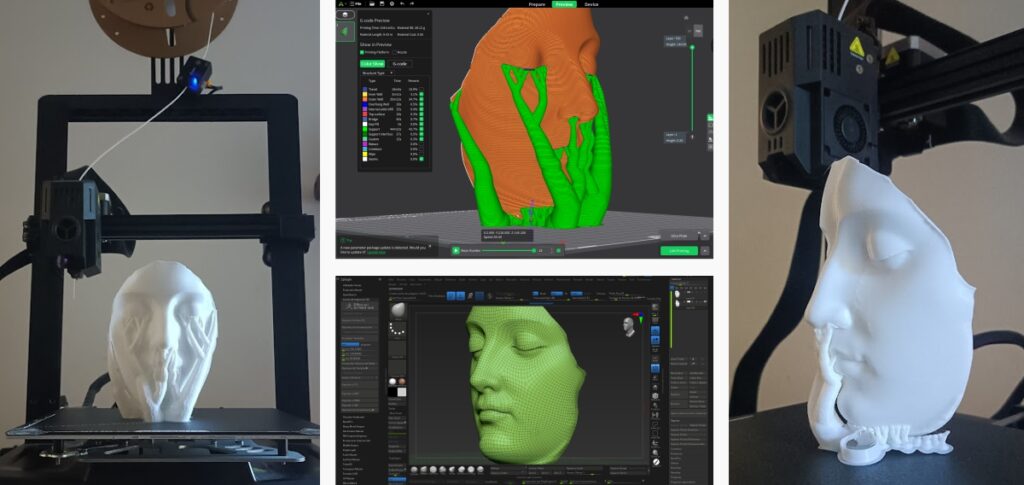Toggle Travel row visibility checkbox in legend
Image resolution: width=1024 pixels, height=485 pixels.
click(x=421, y=88)
